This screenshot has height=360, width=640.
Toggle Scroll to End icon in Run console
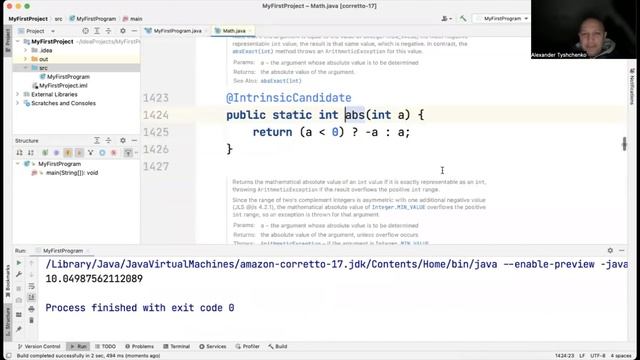coord(31,298)
